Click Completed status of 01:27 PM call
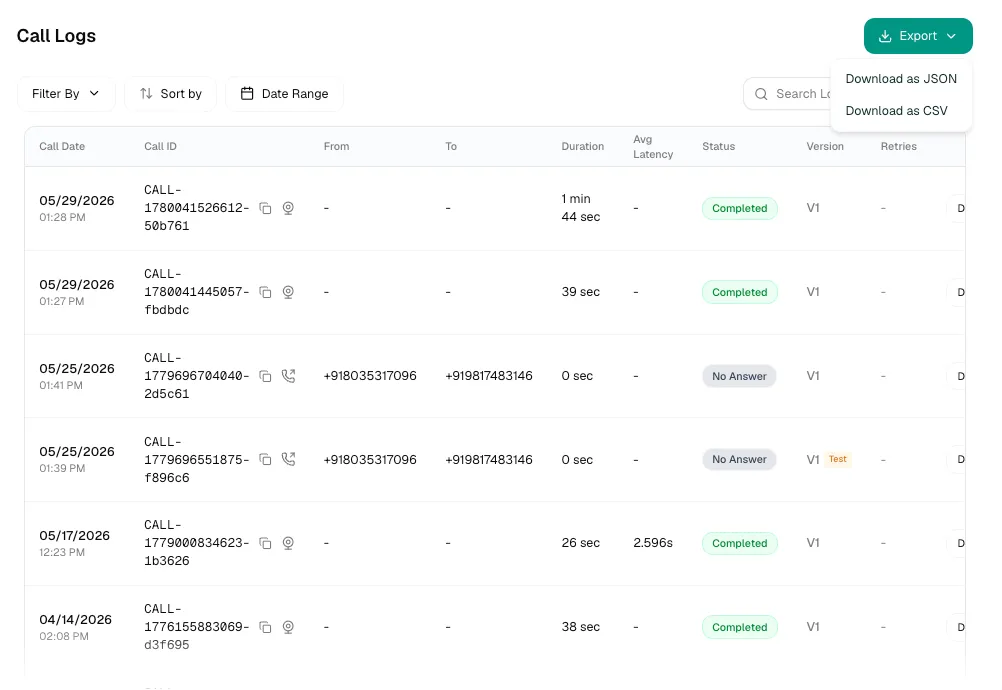 tap(739, 292)
